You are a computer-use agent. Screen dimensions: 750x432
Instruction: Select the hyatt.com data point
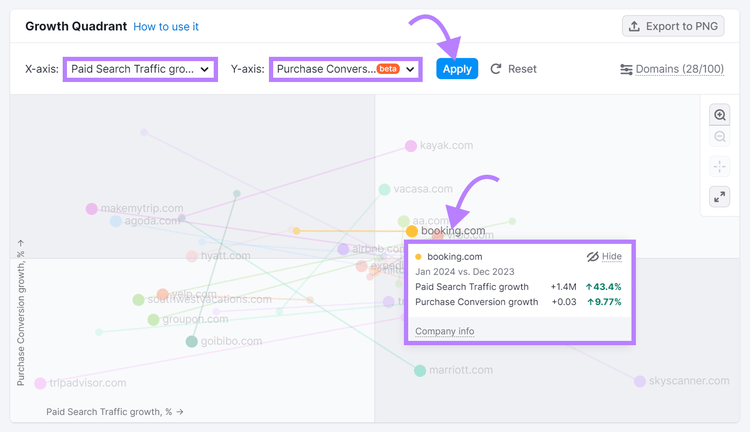[x=191, y=256]
